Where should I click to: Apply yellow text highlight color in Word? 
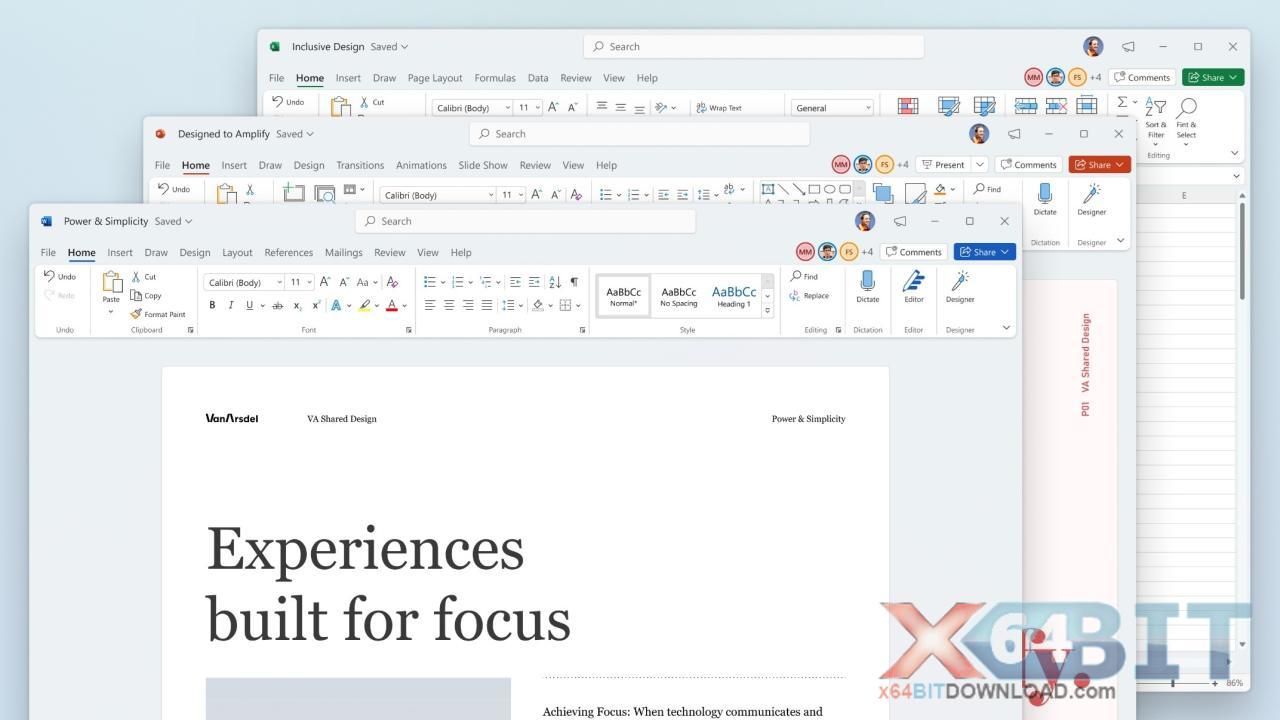[x=365, y=305]
